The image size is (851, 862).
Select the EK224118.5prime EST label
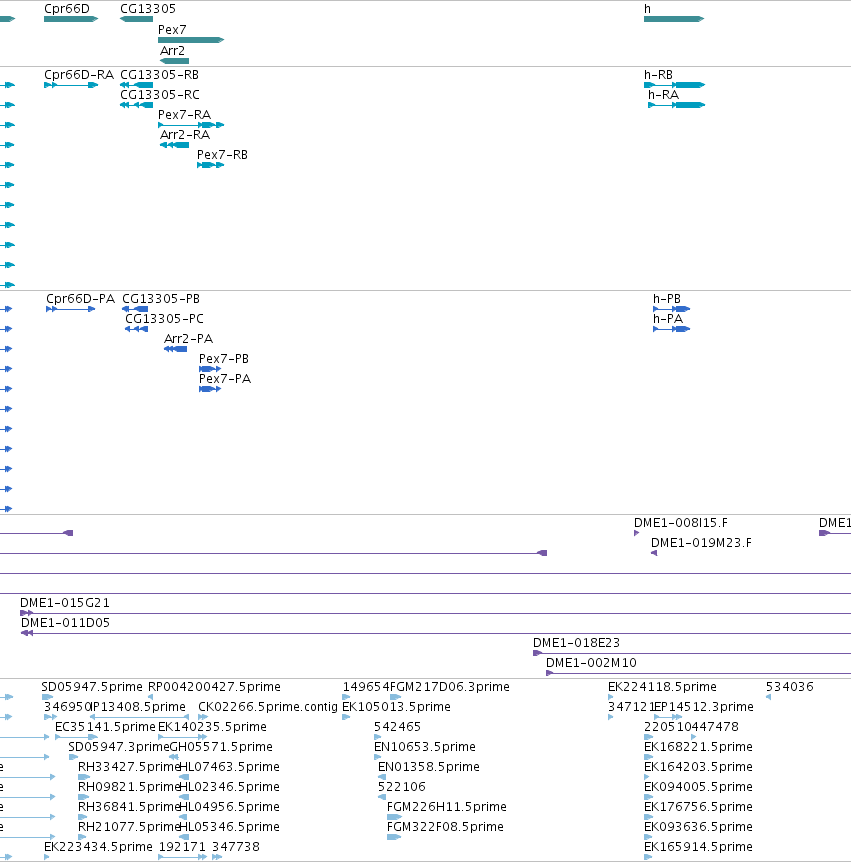(662, 687)
